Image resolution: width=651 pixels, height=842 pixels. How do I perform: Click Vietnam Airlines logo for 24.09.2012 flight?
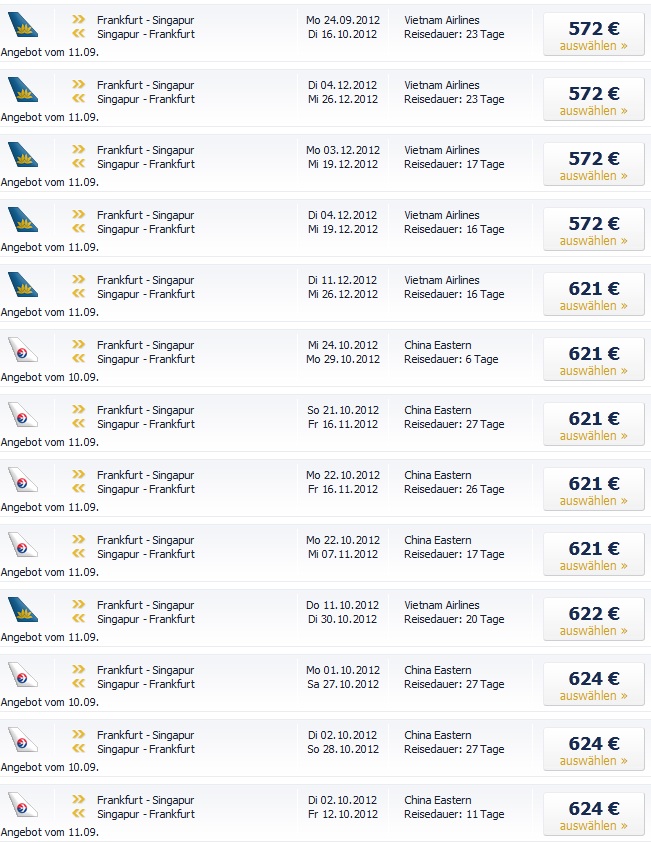click(x=23, y=25)
